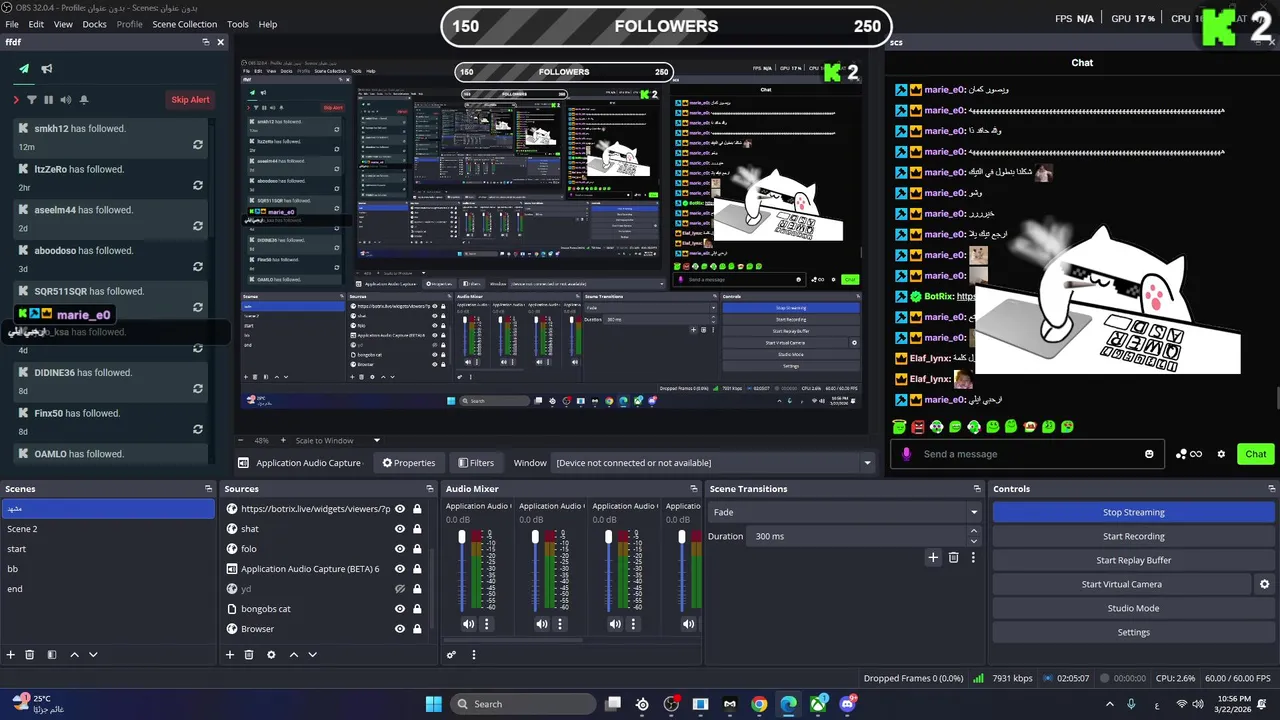Viewport: 1280px width, 720px height.
Task: Add a new source with the plus icon
Action: pos(230,655)
